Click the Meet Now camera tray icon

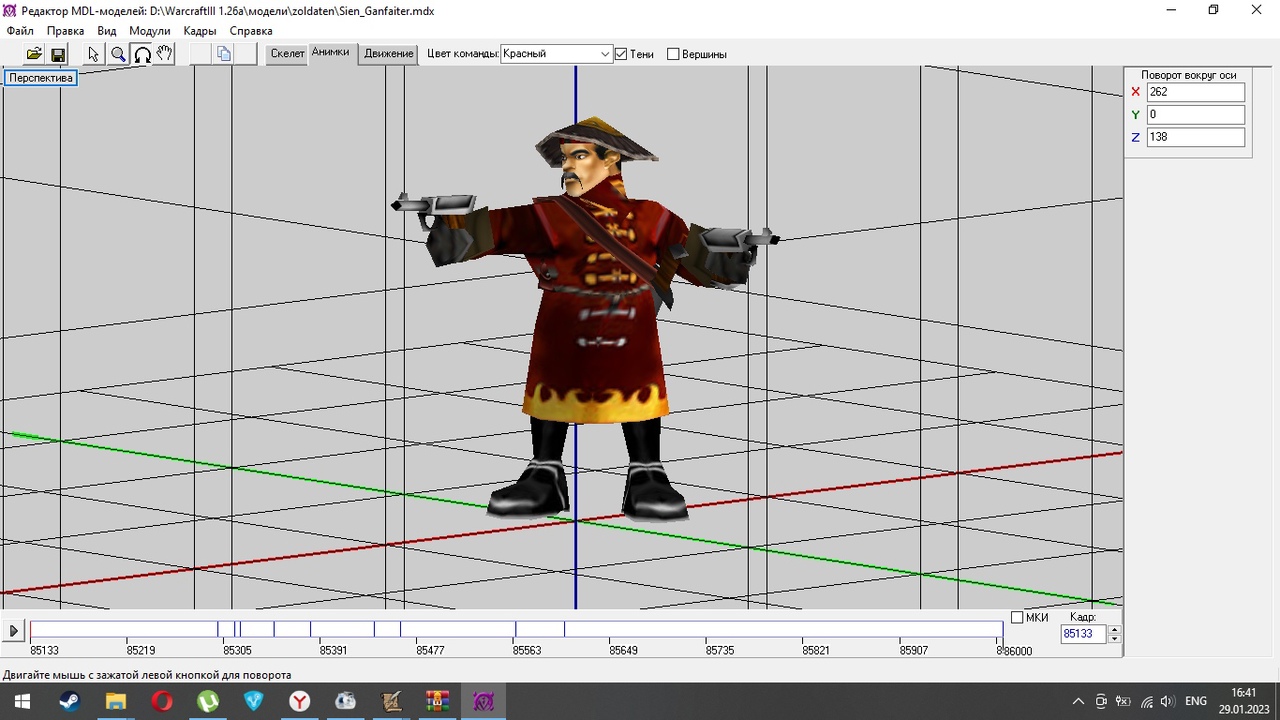[x=1101, y=702]
